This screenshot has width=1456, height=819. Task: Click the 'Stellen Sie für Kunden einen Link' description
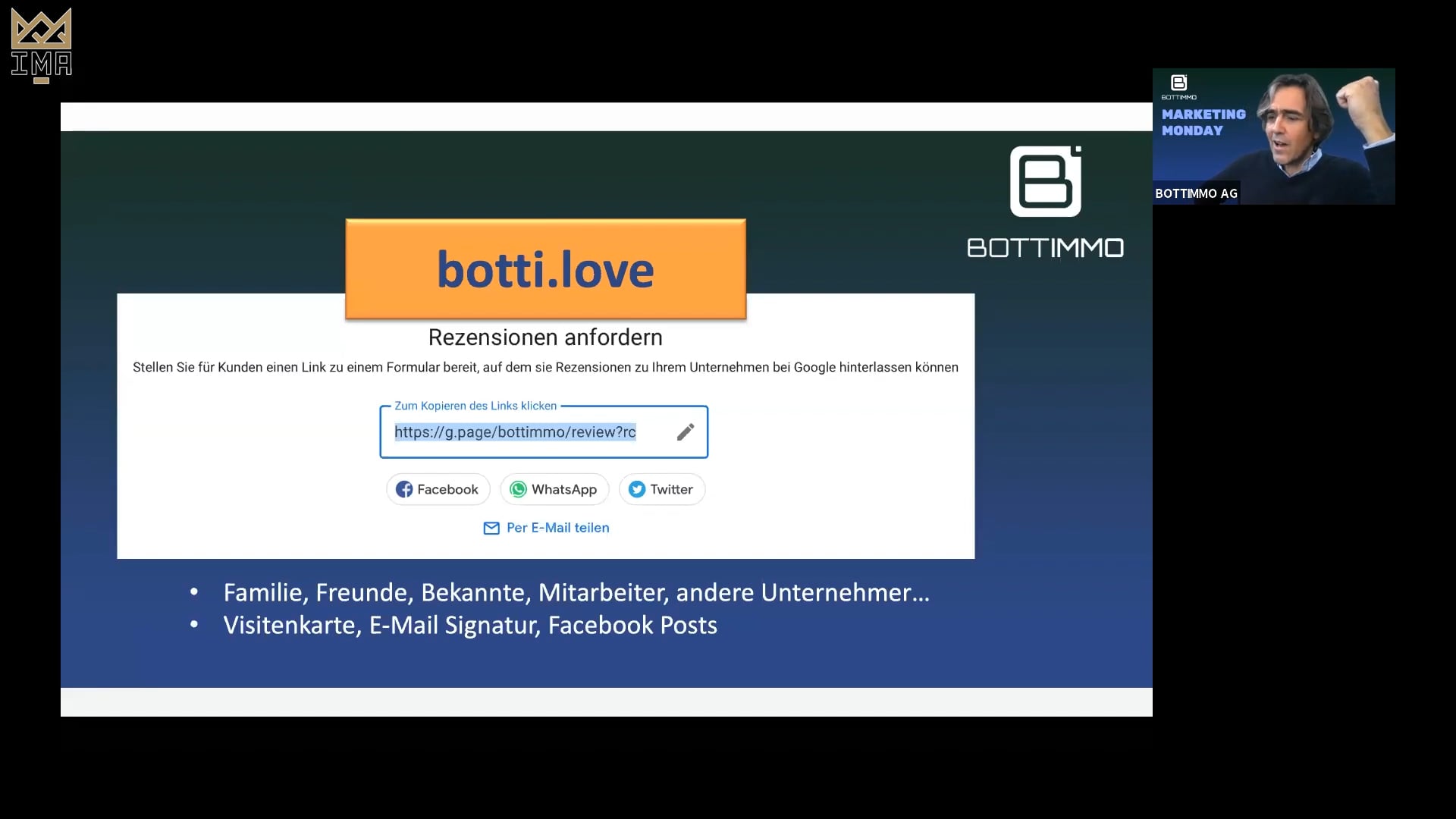[x=545, y=367]
